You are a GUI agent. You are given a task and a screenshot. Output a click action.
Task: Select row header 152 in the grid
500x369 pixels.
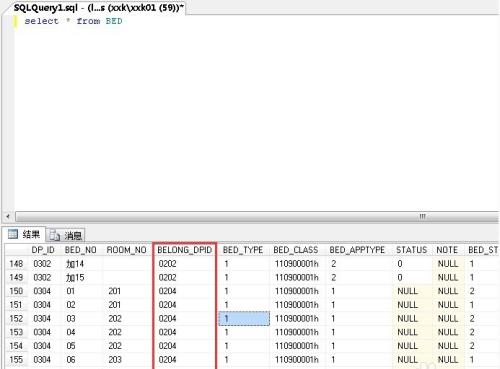click(16, 319)
